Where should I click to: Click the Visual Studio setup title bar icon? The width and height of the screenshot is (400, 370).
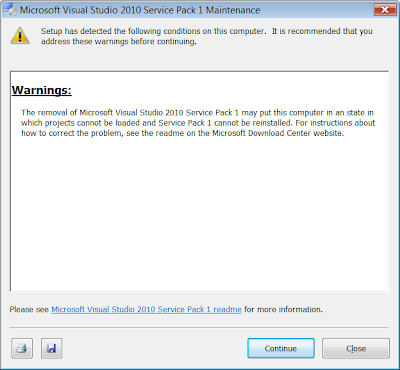point(10,10)
